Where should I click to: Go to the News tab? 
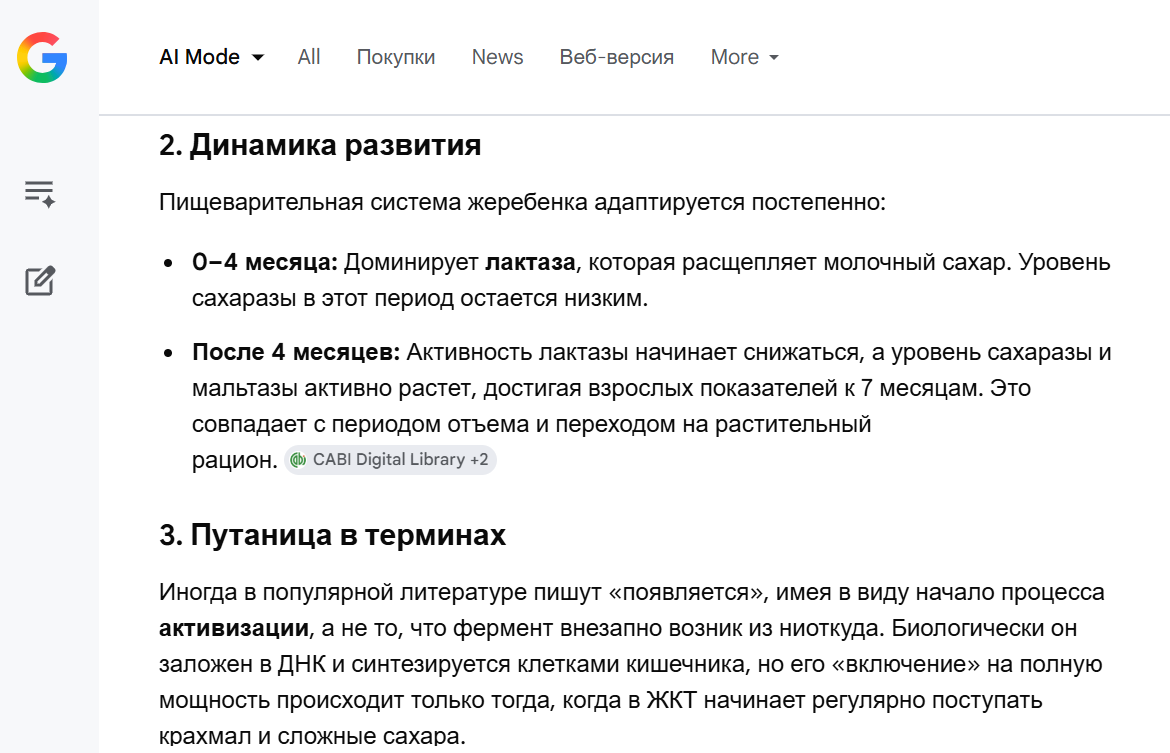[497, 57]
